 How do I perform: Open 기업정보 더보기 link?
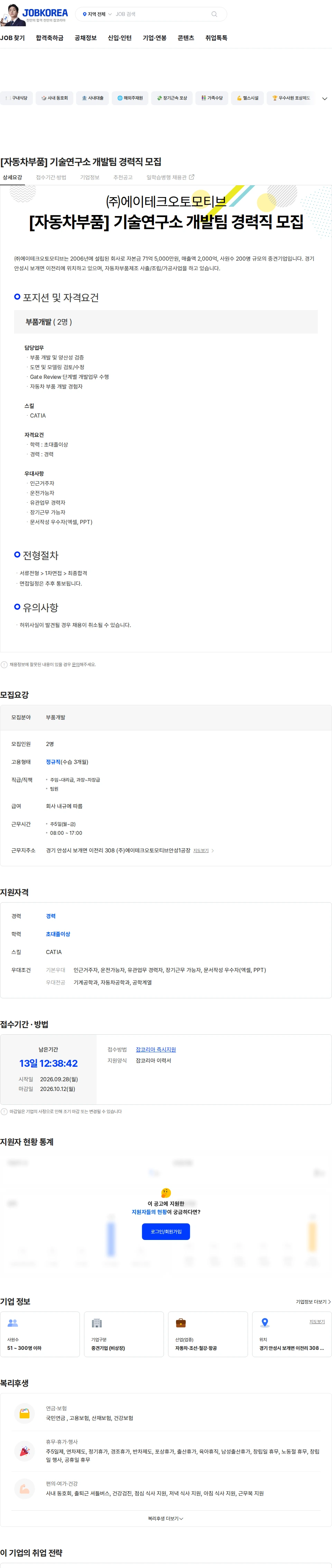click(313, 1301)
